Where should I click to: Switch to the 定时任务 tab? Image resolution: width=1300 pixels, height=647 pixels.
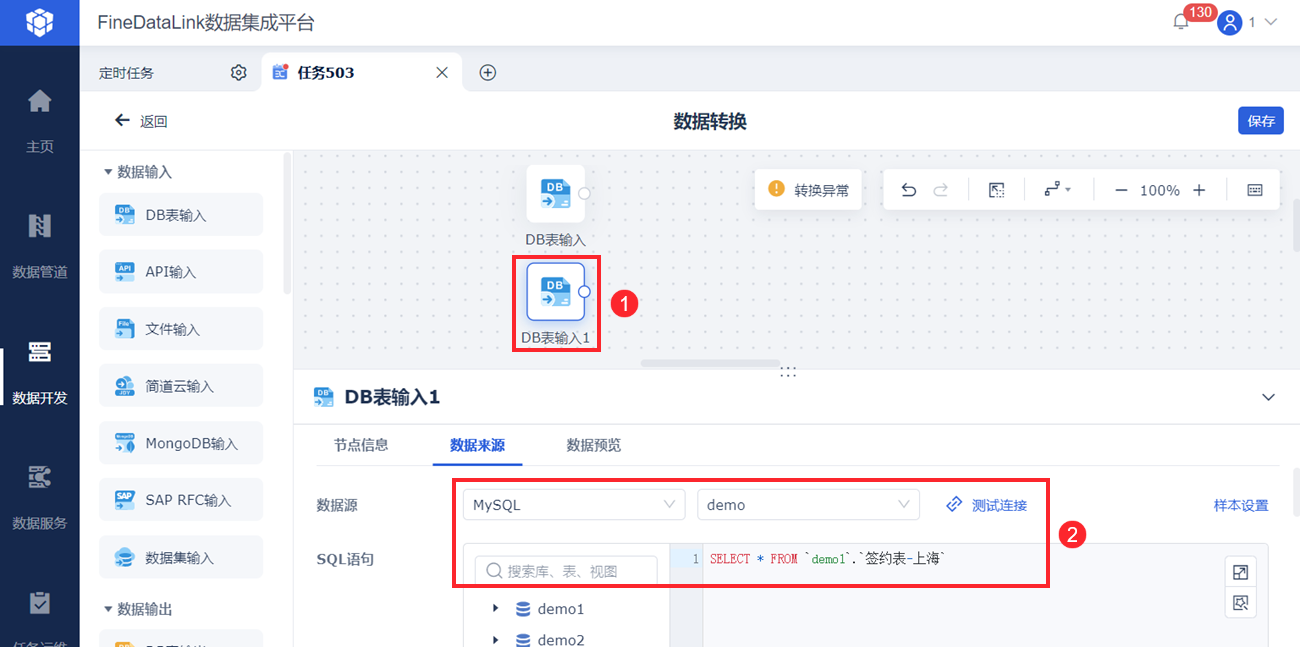point(127,73)
